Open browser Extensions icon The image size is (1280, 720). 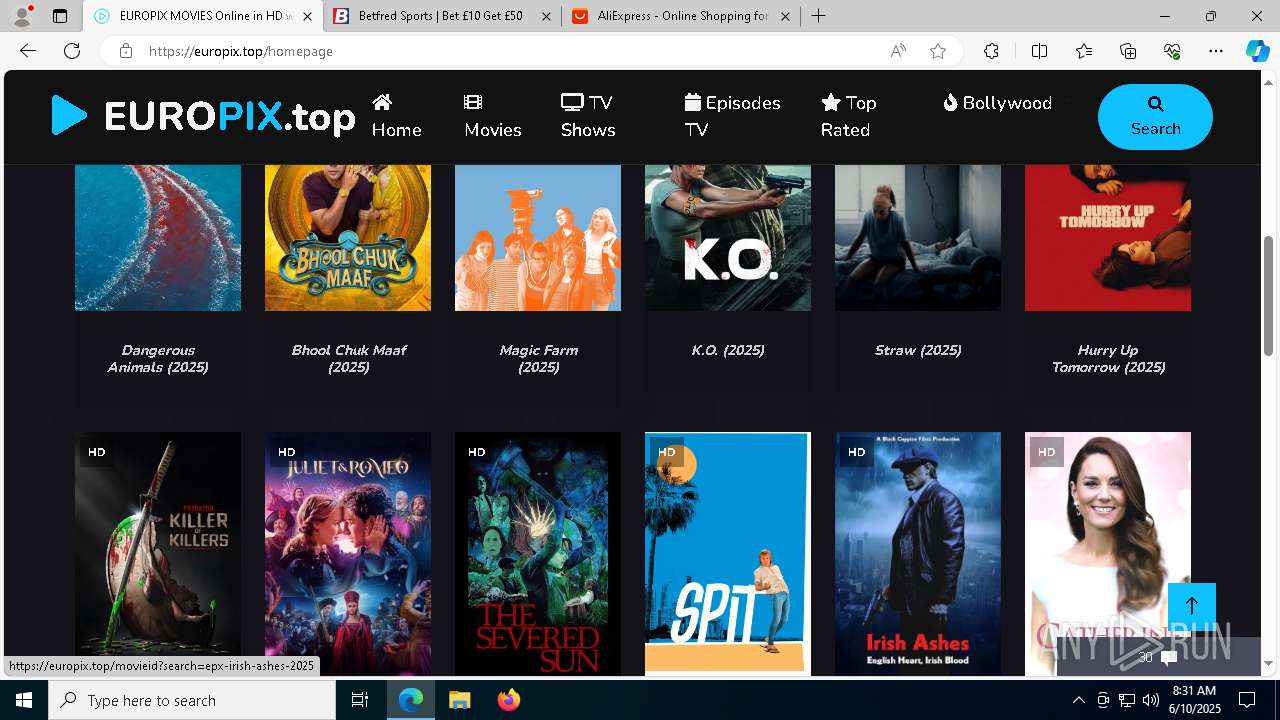[991, 51]
